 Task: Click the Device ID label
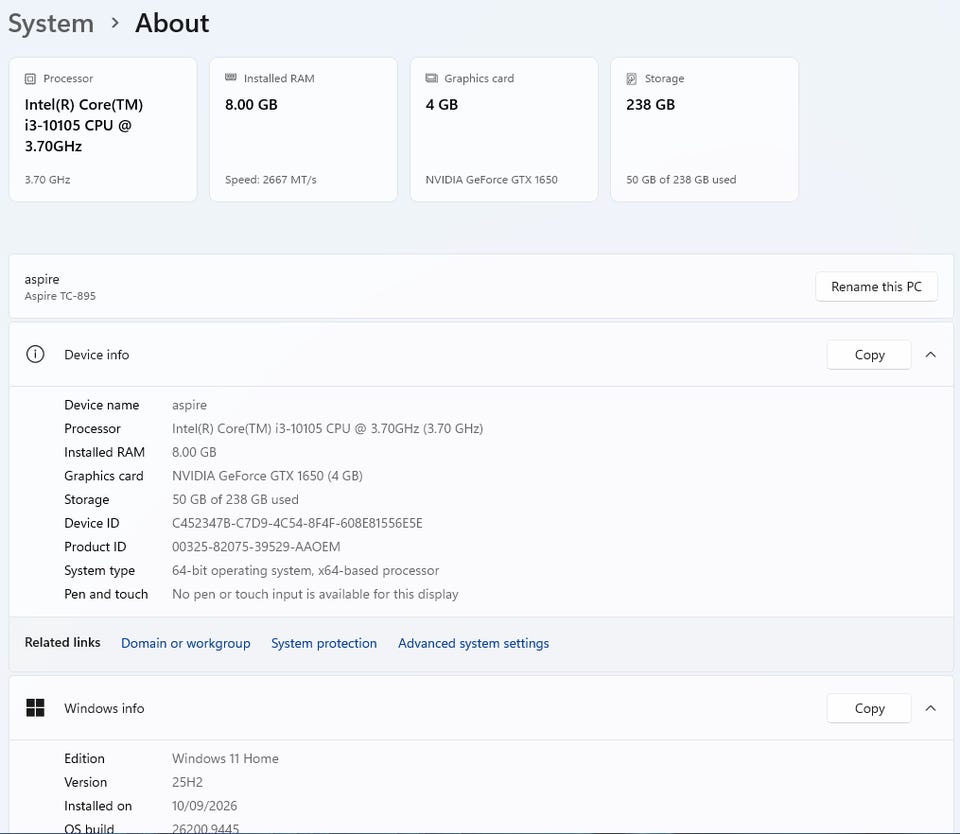point(92,523)
